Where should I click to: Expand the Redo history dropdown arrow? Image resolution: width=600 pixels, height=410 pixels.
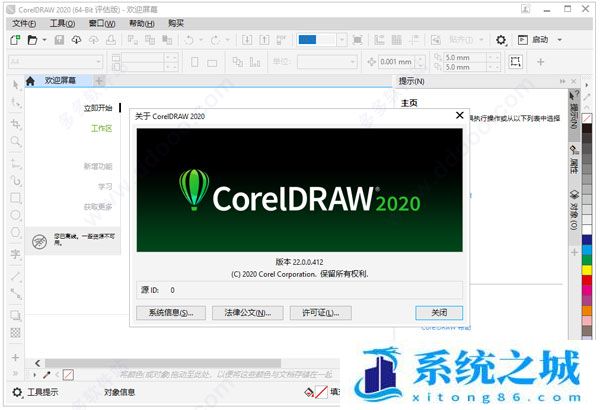(227, 40)
